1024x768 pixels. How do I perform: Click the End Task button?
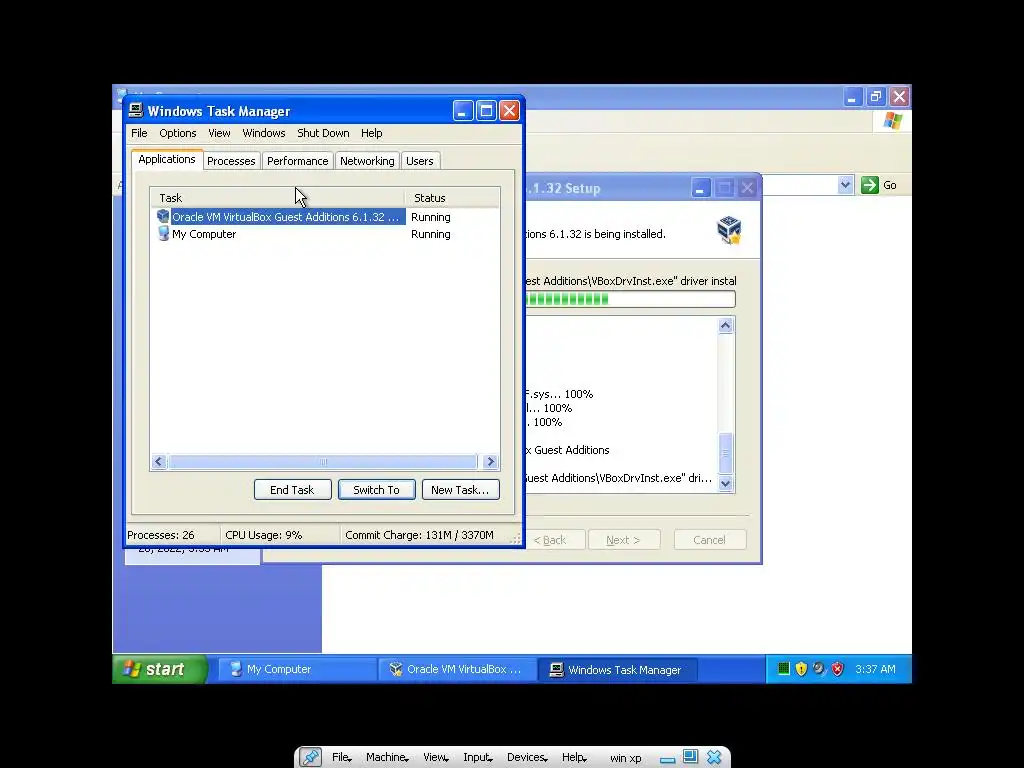(x=293, y=490)
